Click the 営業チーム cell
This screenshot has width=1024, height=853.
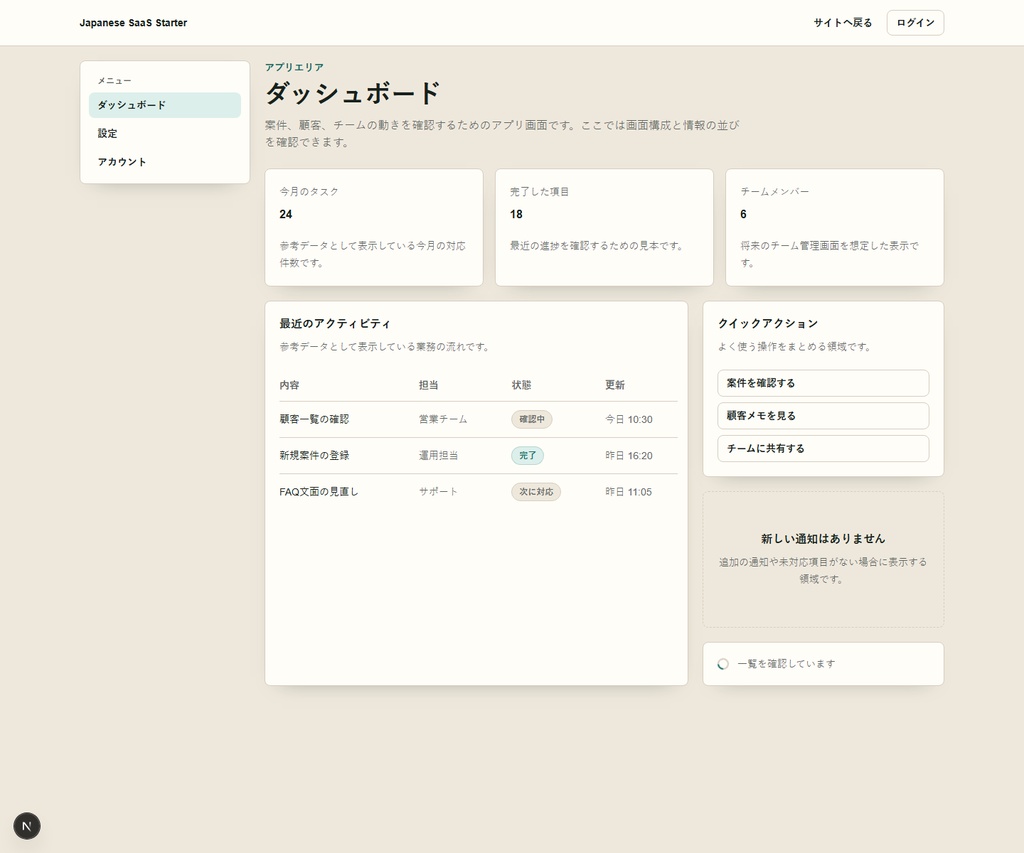pos(443,419)
